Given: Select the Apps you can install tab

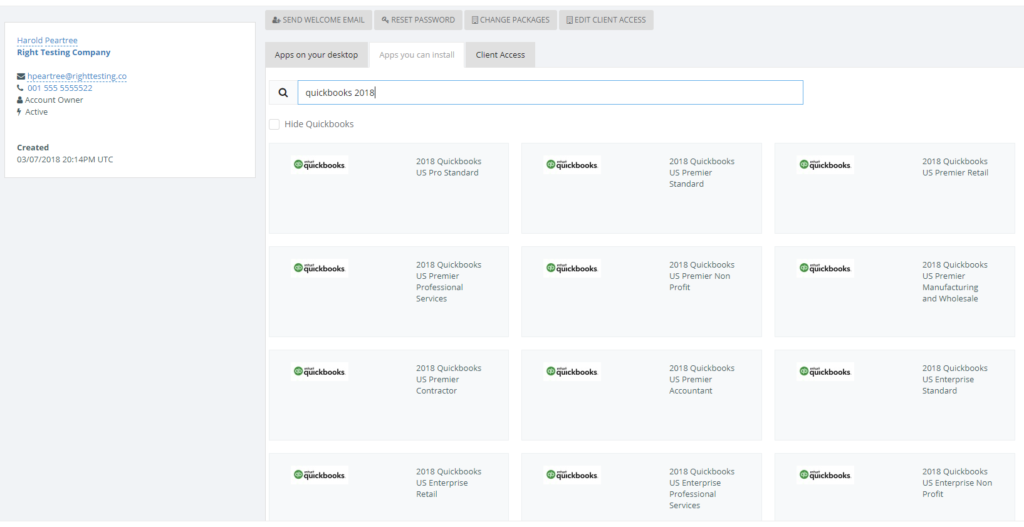Looking at the screenshot, I should click(418, 55).
